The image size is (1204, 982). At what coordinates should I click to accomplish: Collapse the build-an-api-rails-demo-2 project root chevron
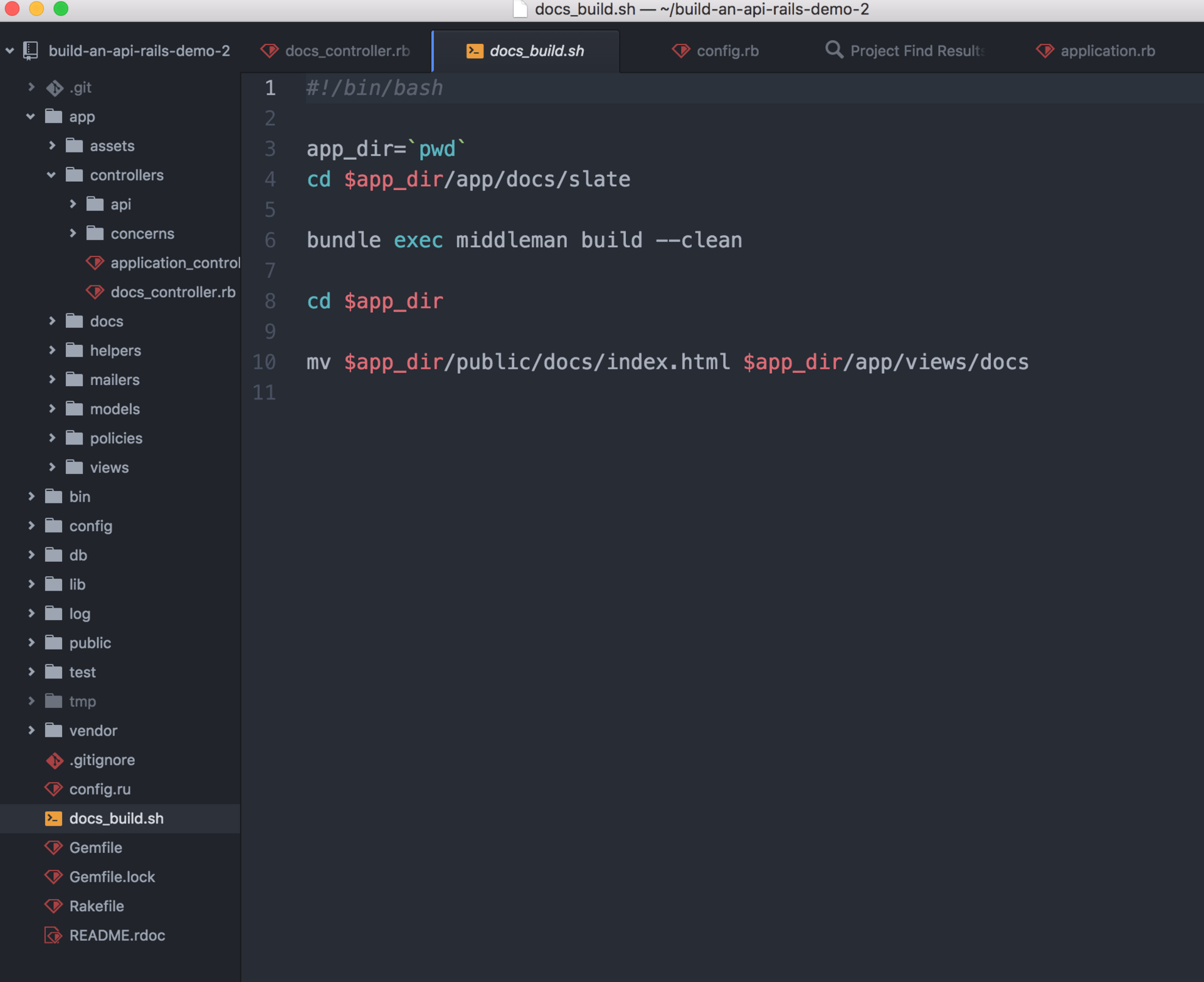[9, 51]
